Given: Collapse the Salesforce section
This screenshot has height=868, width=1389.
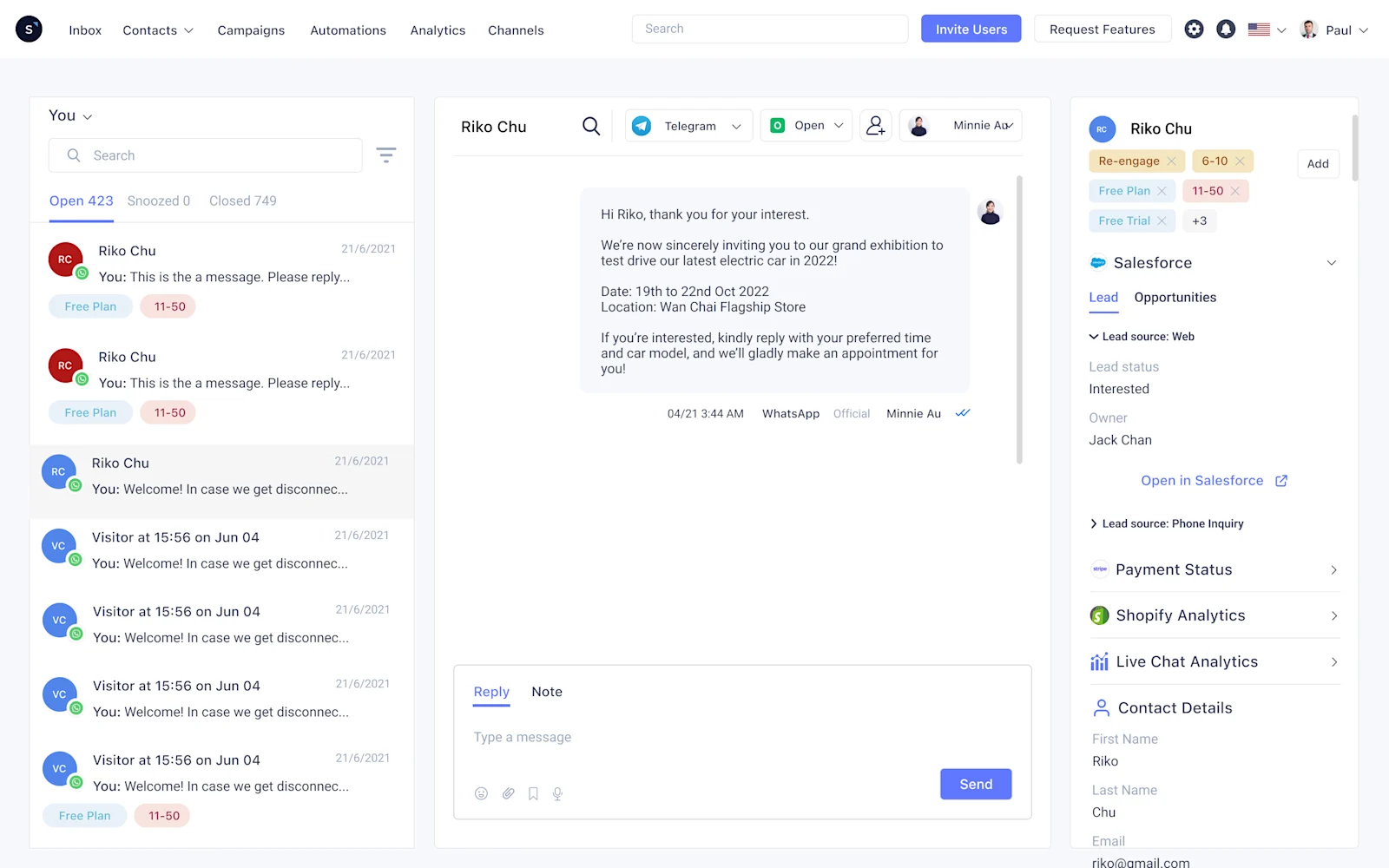Looking at the screenshot, I should [x=1332, y=262].
